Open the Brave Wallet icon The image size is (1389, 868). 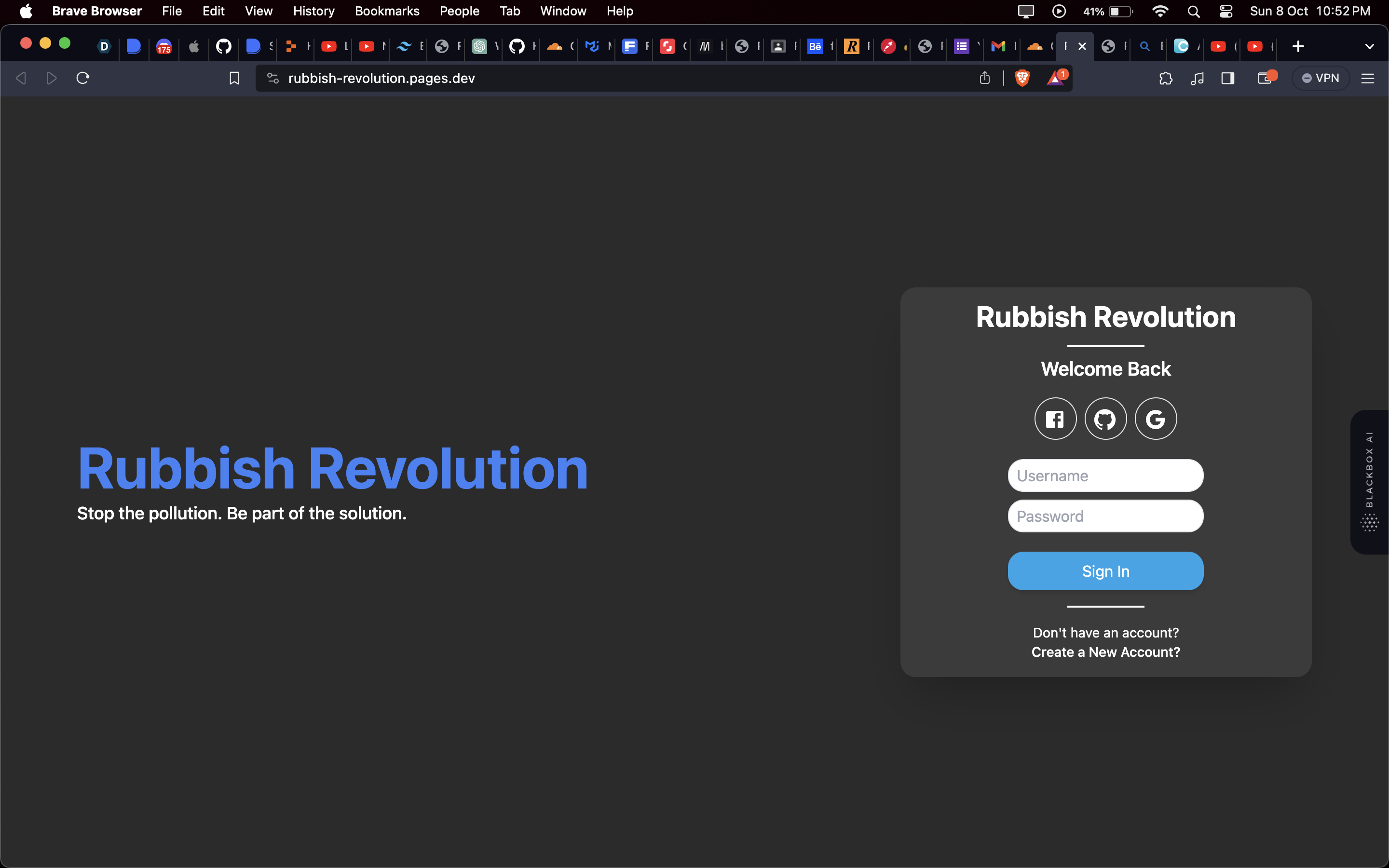click(1265, 78)
